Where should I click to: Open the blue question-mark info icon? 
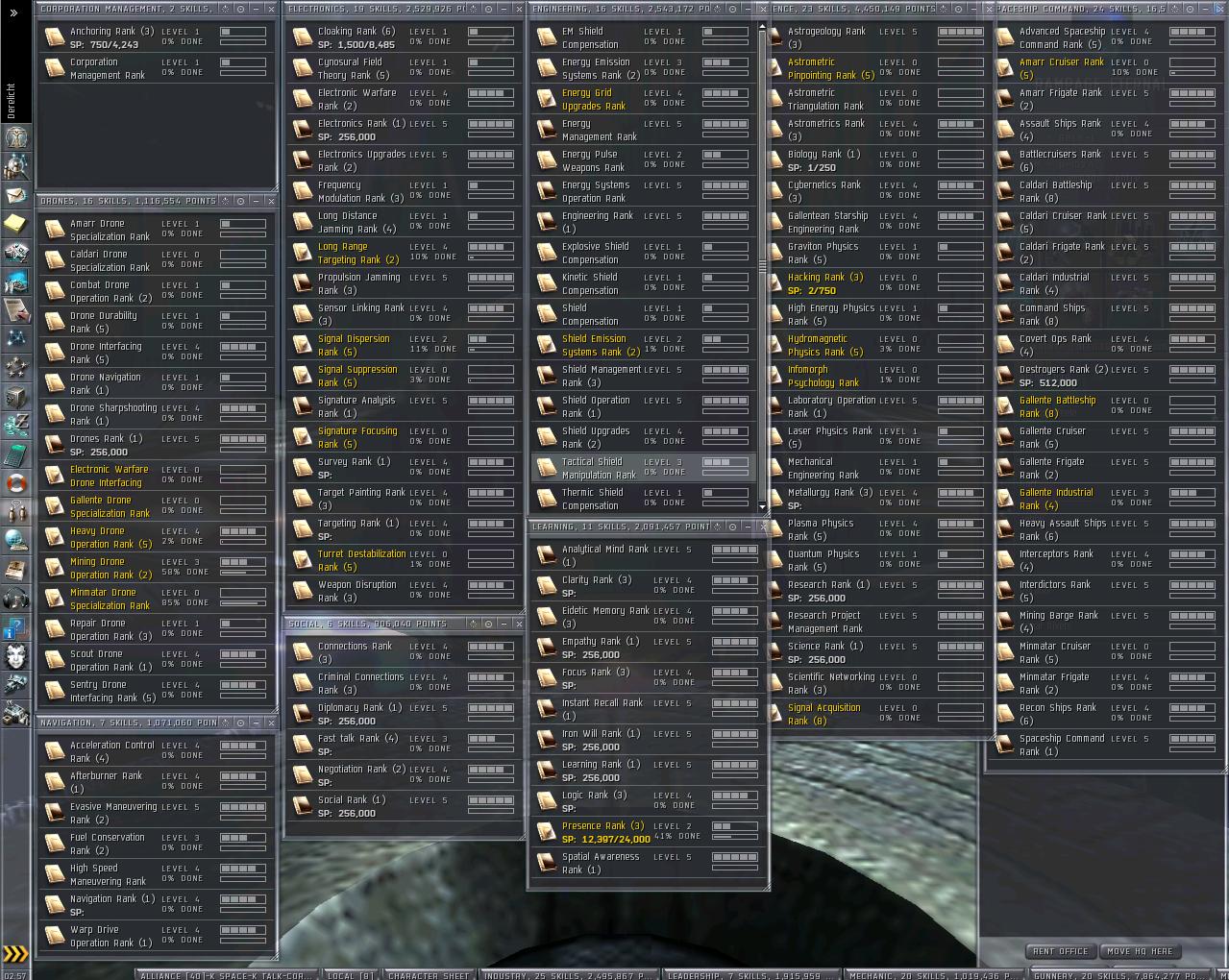15,627
